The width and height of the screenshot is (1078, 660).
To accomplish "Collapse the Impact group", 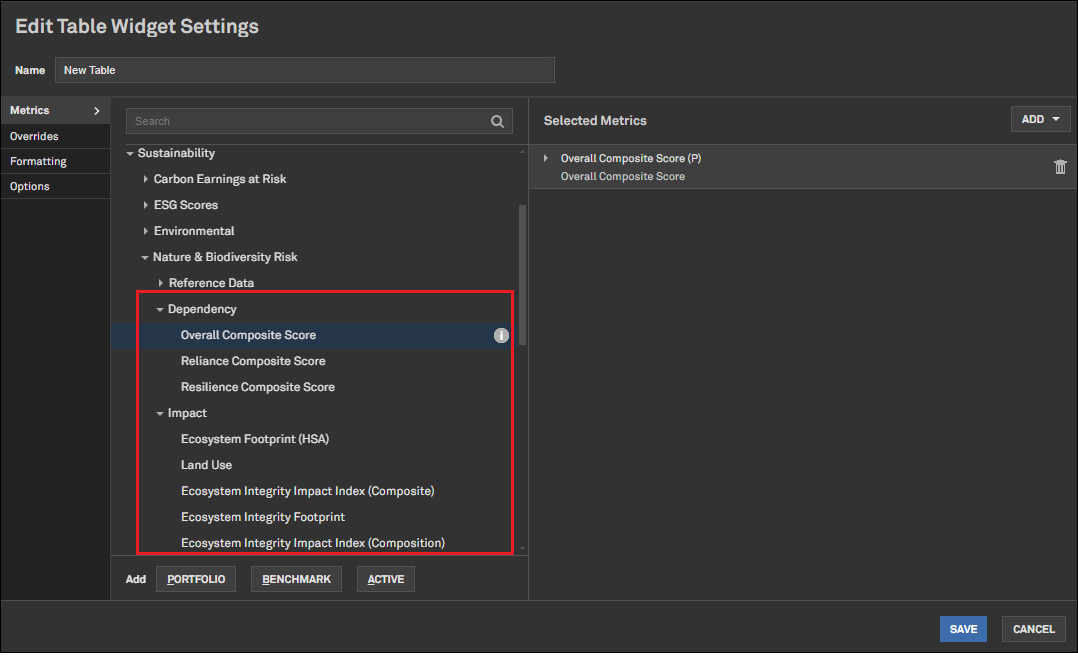I will (160, 414).
